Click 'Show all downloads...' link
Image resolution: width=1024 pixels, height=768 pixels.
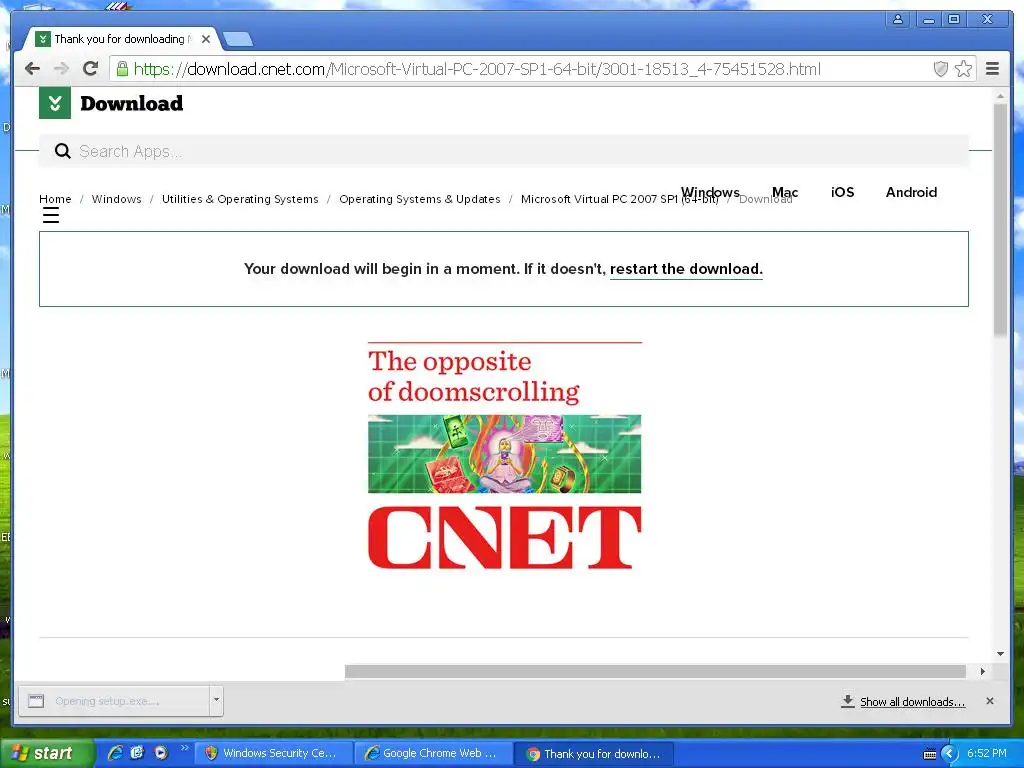pyautogui.click(x=912, y=702)
